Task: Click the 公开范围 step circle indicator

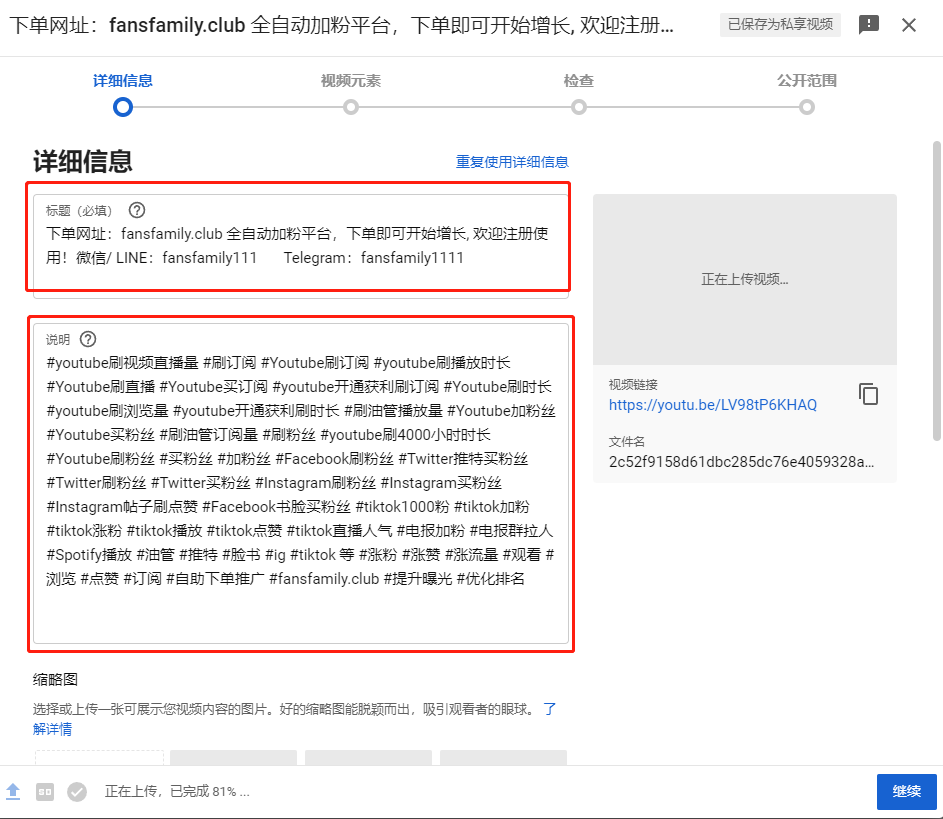Action: coord(806,107)
